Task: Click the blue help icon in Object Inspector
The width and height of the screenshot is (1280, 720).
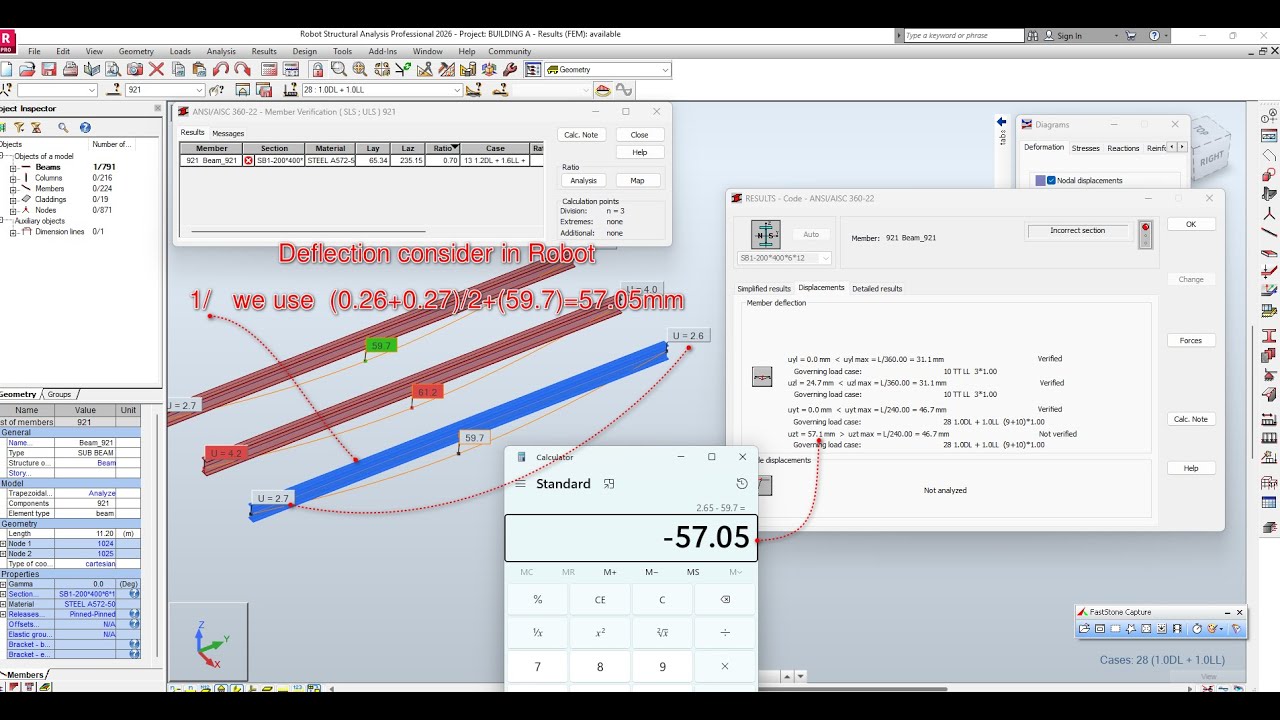Action: tap(85, 128)
